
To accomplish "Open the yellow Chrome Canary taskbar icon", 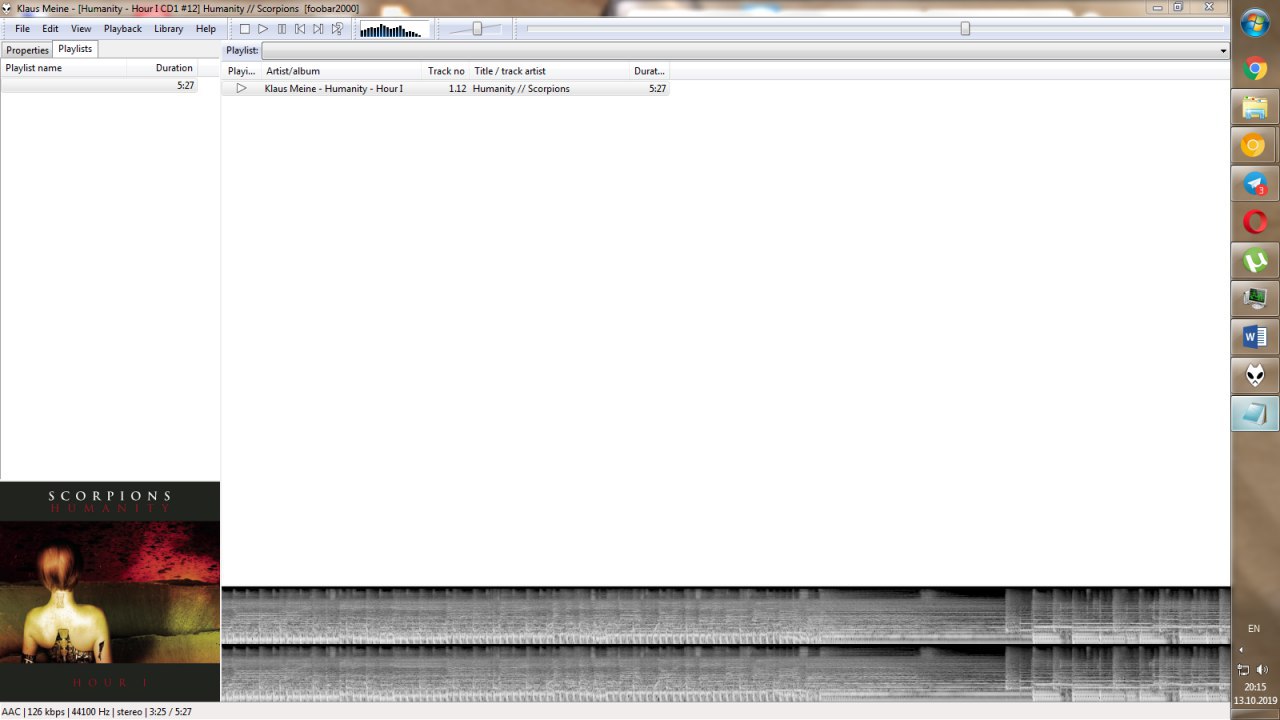I will coord(1255,146).
